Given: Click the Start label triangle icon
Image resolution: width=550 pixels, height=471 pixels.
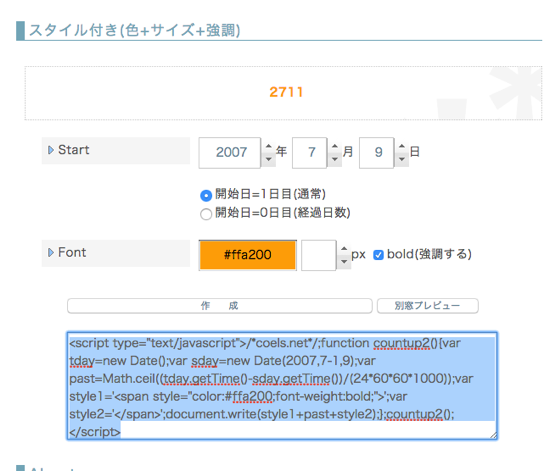Looking at the screenshot, I should tap(51, 150).
